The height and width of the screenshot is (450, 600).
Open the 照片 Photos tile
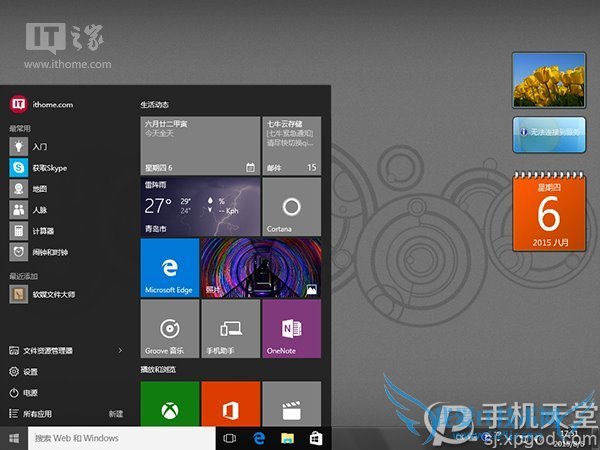[x=261, y=267]
